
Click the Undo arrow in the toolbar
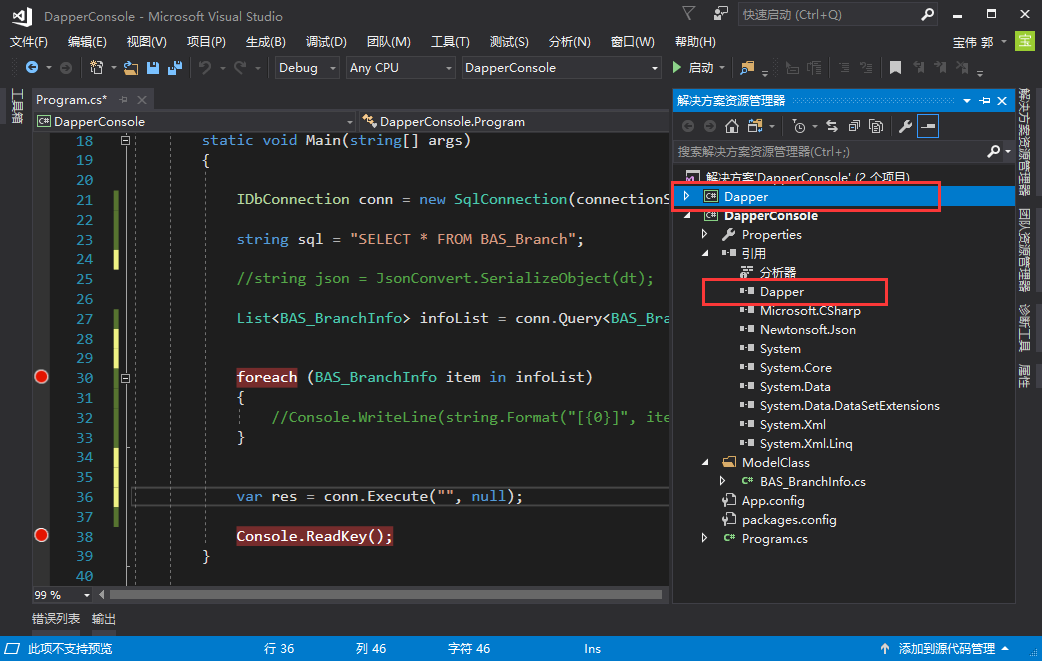click(205, 67)
